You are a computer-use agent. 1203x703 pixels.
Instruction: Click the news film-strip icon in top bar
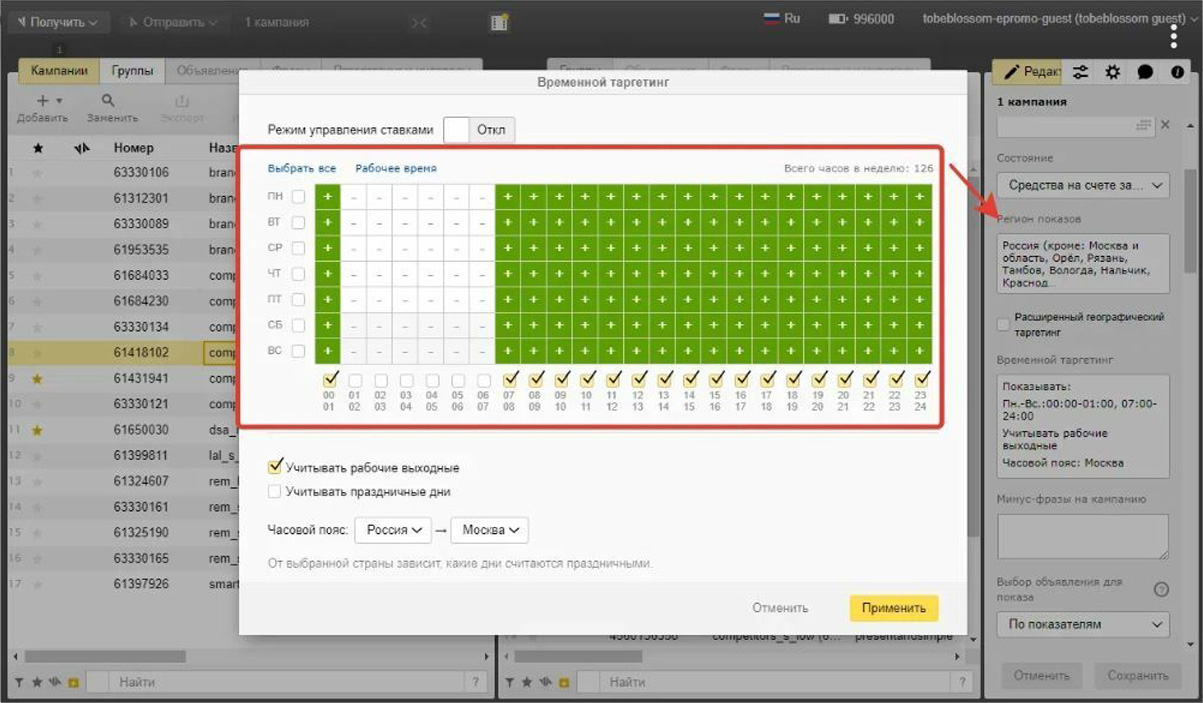pos(499,22)
